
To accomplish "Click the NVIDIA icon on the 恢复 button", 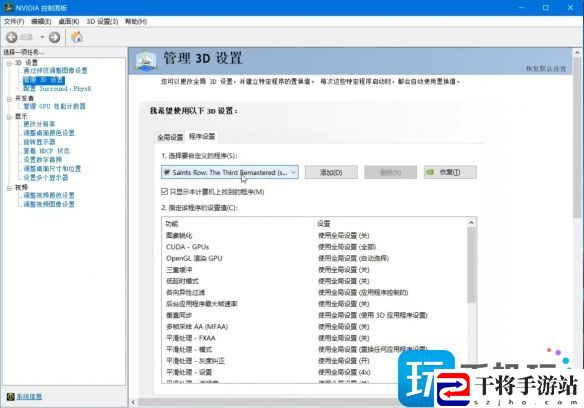I will point(430,172).
